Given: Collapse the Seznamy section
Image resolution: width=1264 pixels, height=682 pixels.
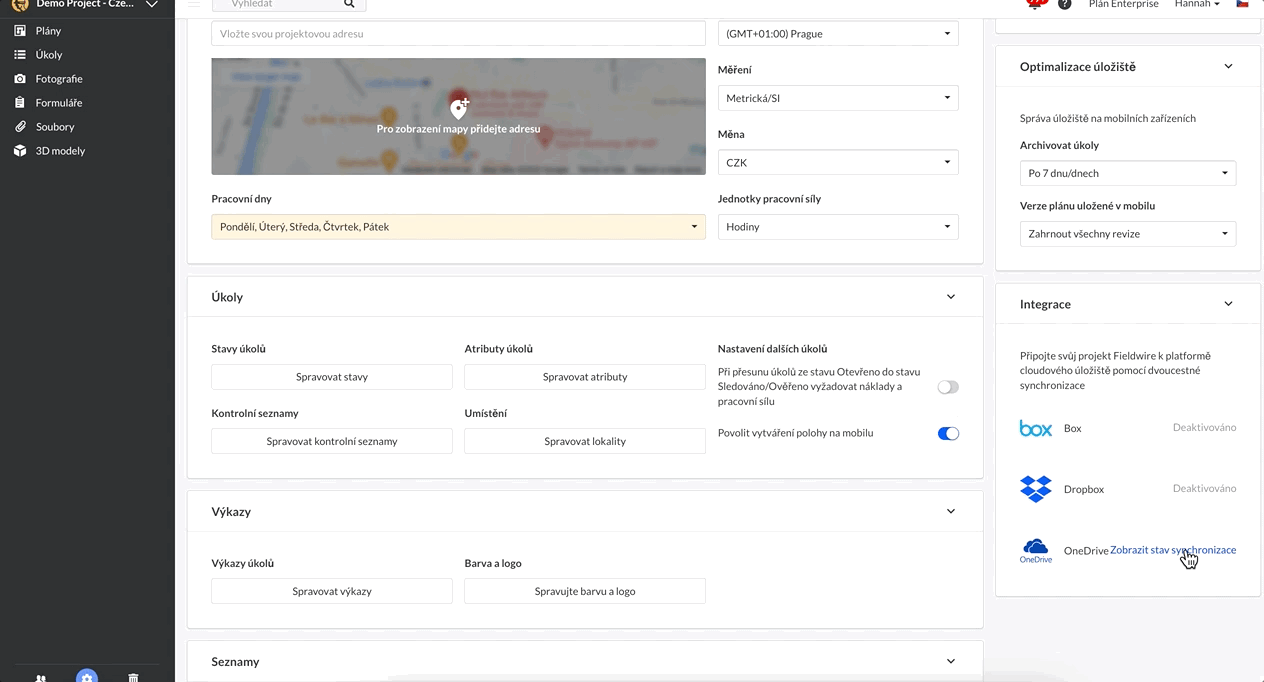Looking at the screenshot, I should (x=951, y=661).
